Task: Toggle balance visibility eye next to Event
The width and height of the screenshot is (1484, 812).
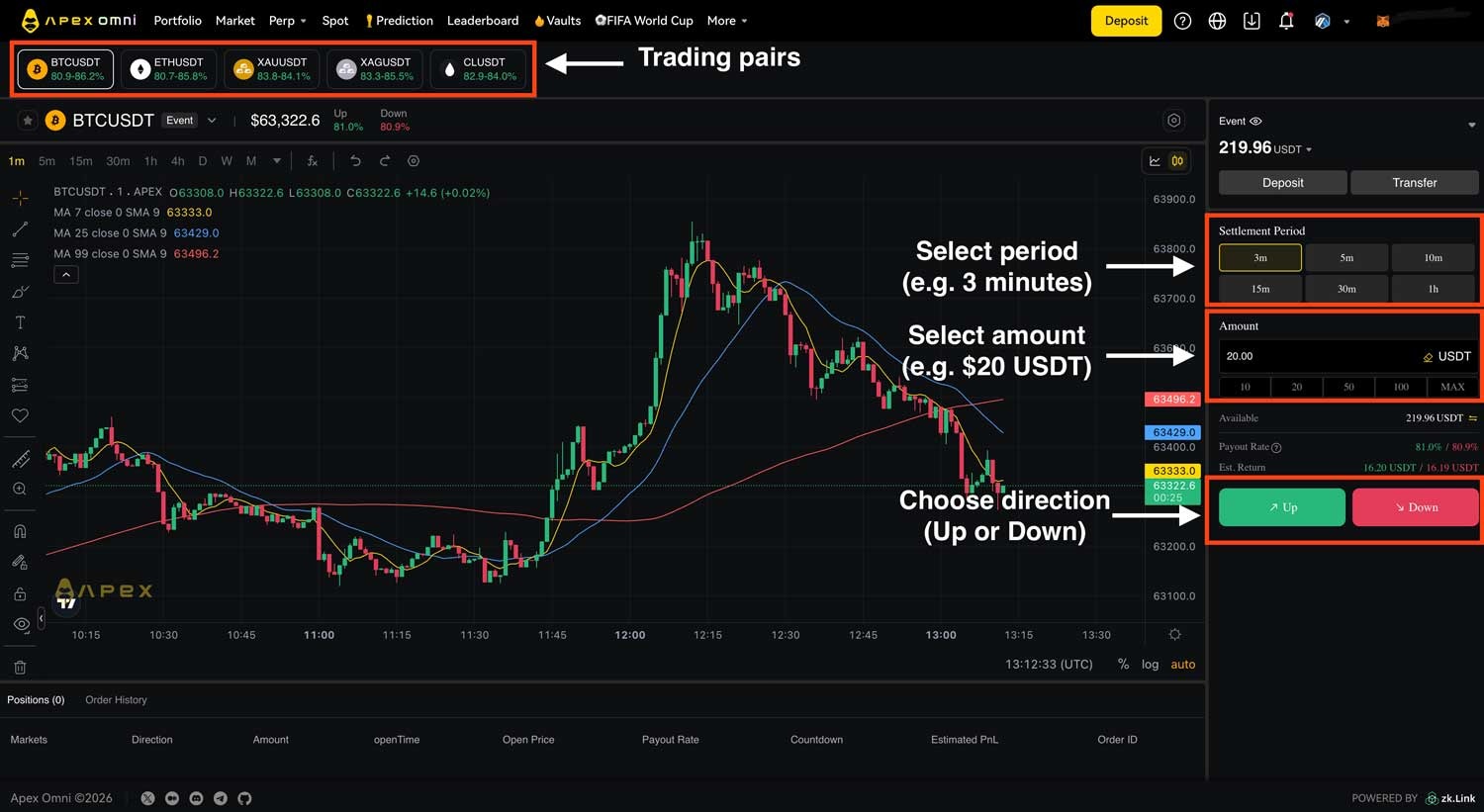Action: pyautogui.click(x=1255, y=121)
